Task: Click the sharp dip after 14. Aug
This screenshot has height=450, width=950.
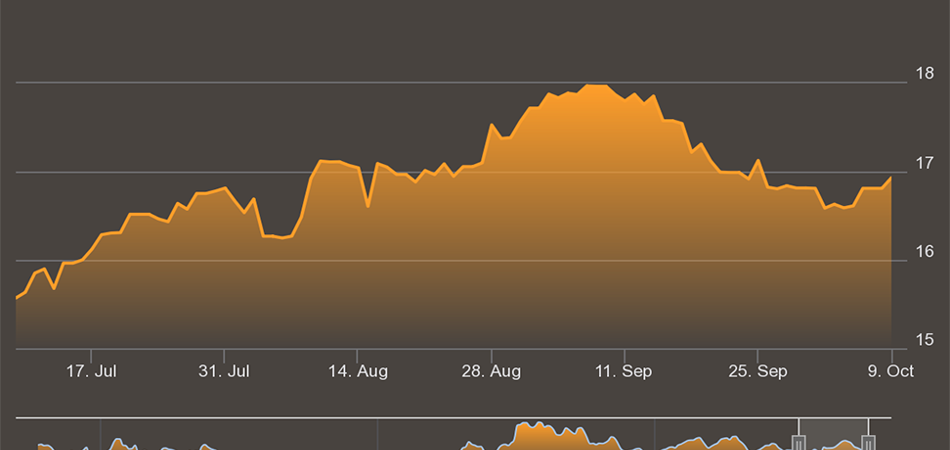Action: click(x=368, y=206)
